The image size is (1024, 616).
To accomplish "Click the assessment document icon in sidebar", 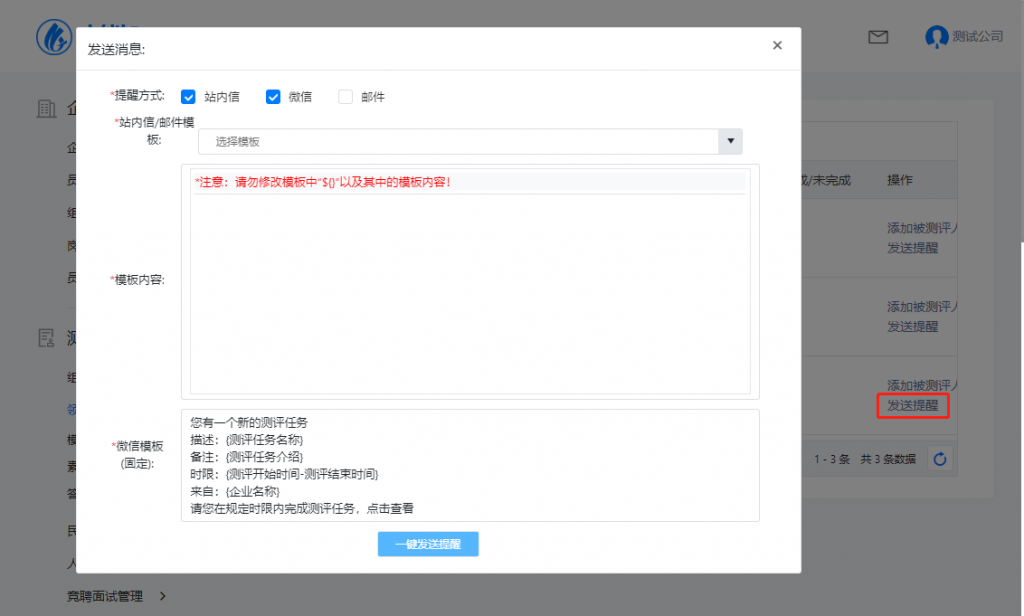I will [x=46, y=338].
